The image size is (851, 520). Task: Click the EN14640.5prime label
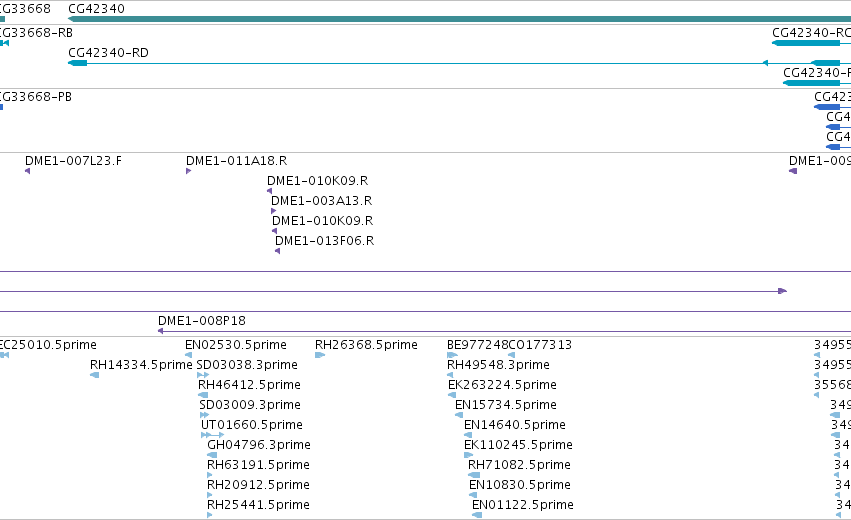515,424
